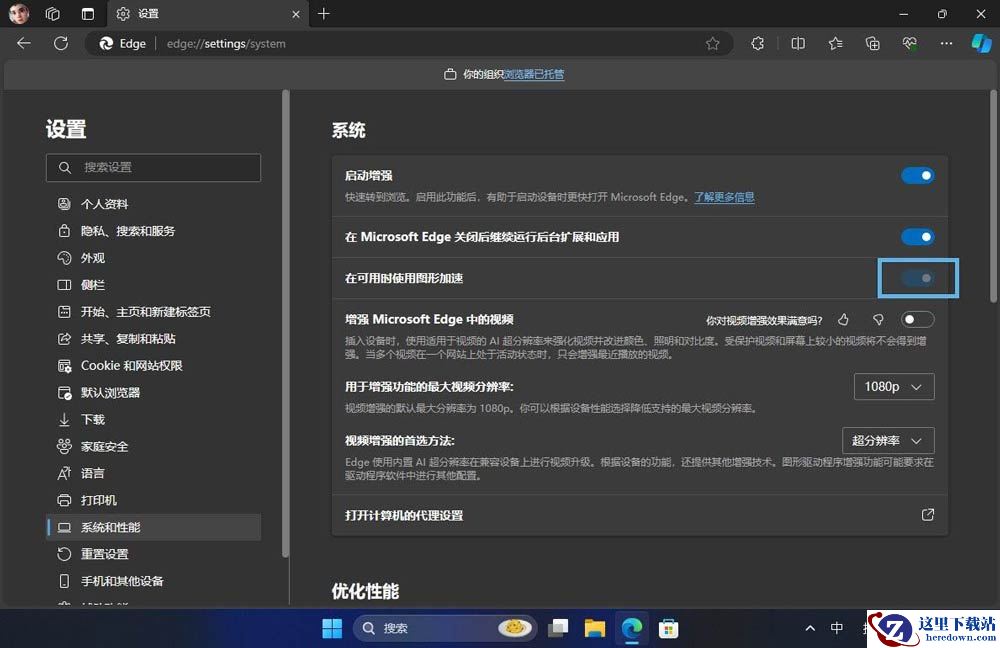Image resolution: width=1000 pixels, height=648 pixels.
Task: Open 打印机 settings section
Action: (153, 500)
